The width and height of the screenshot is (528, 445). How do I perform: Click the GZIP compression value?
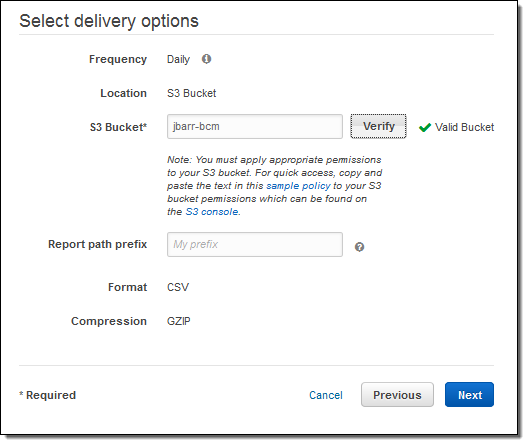179,321
